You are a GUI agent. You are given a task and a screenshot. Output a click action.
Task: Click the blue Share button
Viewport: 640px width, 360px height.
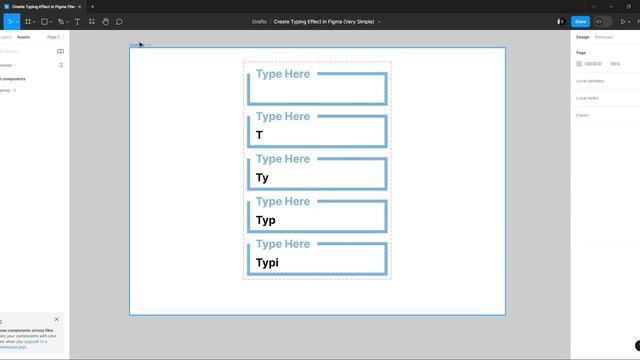(580, 22)
